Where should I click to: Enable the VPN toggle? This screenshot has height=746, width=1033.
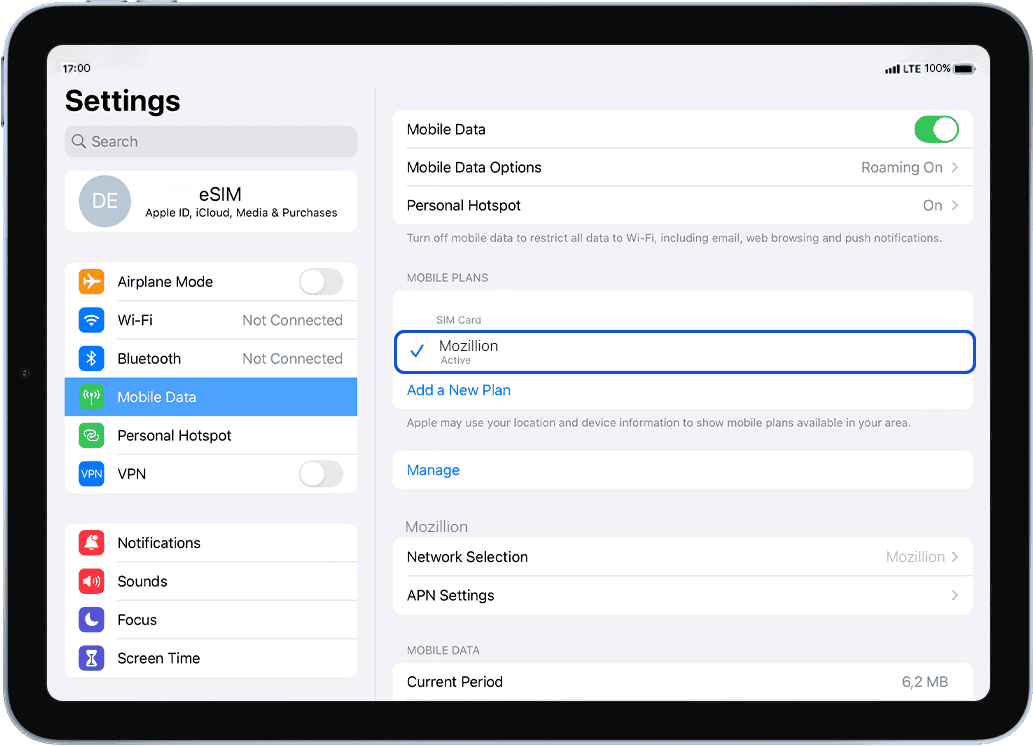point(320,474)
